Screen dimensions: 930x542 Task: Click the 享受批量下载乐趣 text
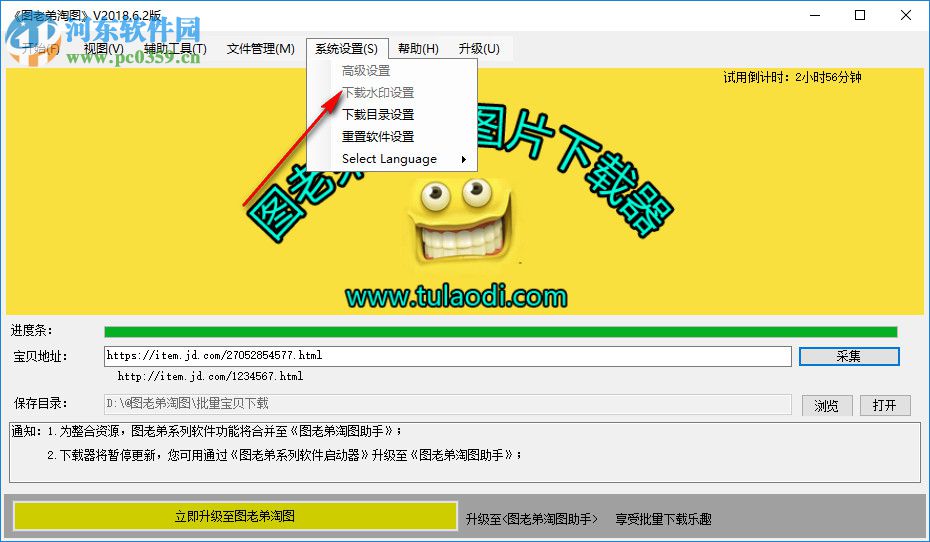(x=663, y=519)
